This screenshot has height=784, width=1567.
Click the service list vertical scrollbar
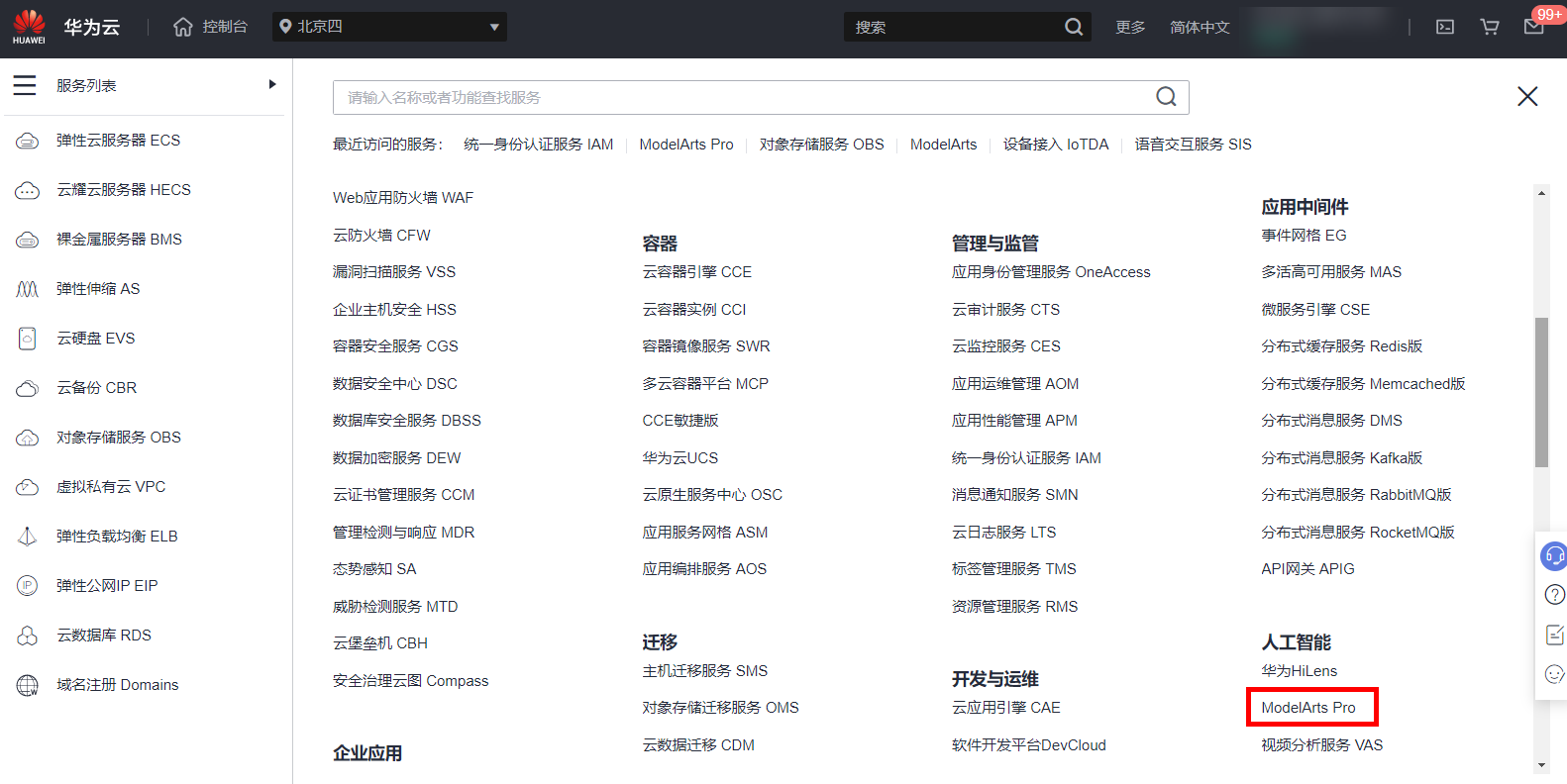tap(1541, 392)
